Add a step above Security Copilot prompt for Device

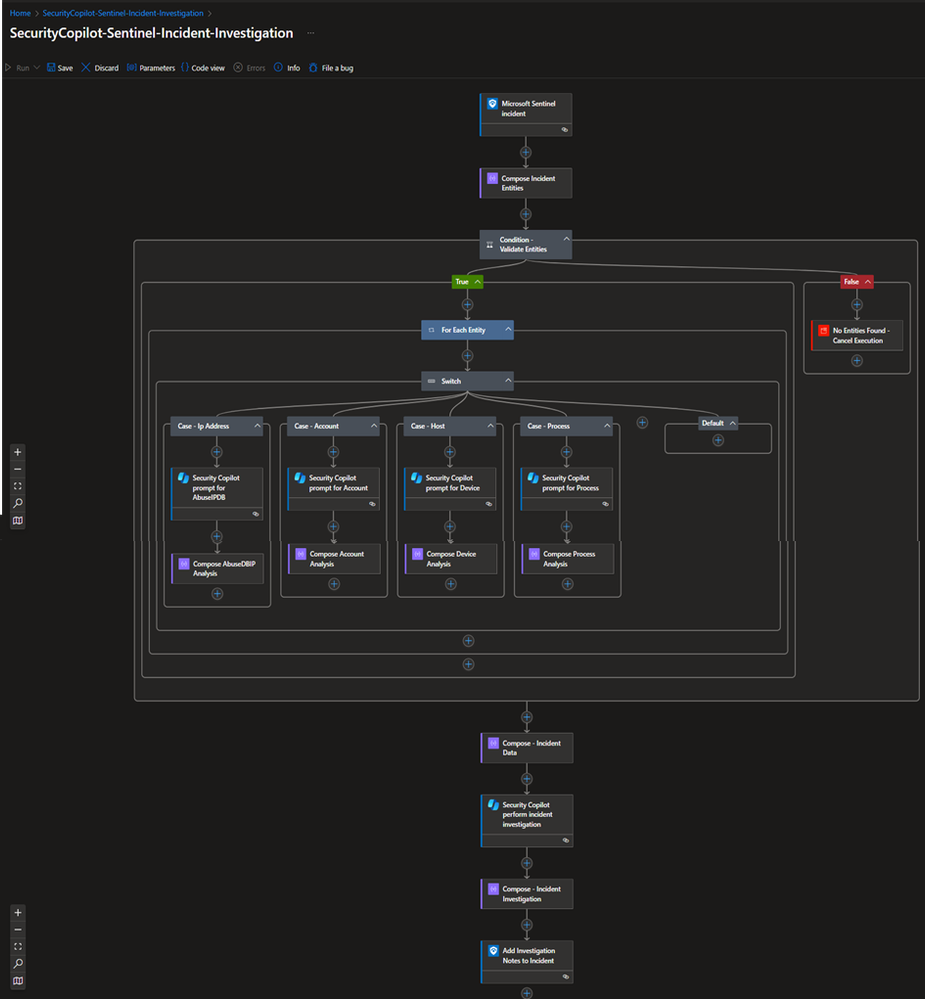coord(450,452)
